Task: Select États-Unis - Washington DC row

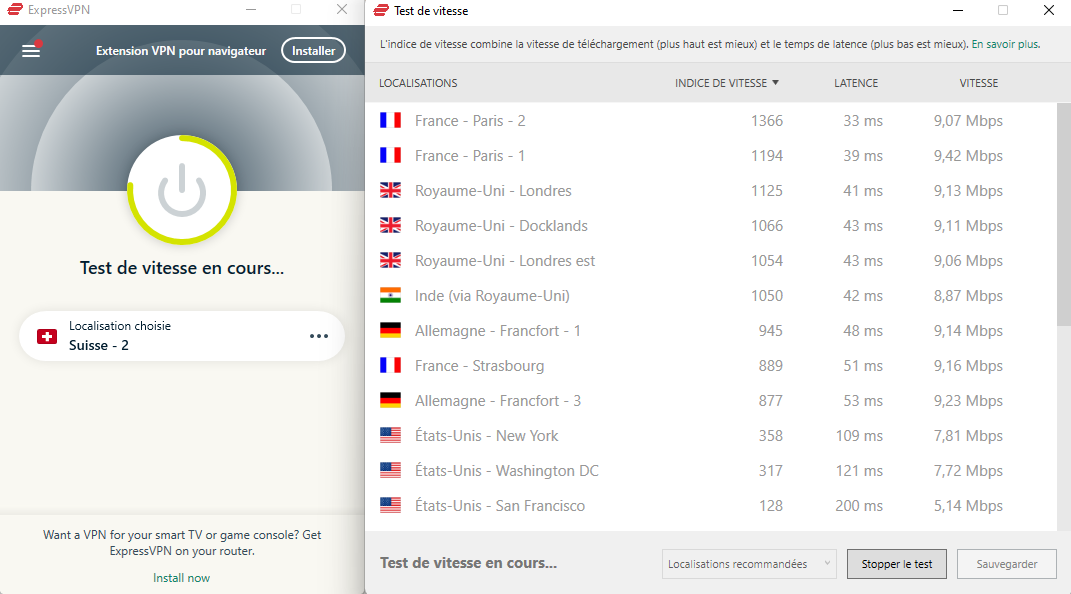Action: [711, 470]
